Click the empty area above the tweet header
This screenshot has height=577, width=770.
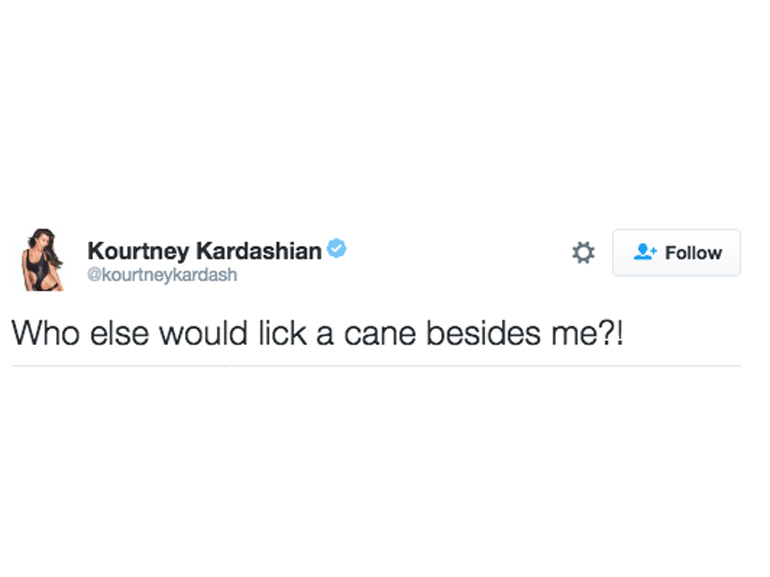click(x=385, y=120)
